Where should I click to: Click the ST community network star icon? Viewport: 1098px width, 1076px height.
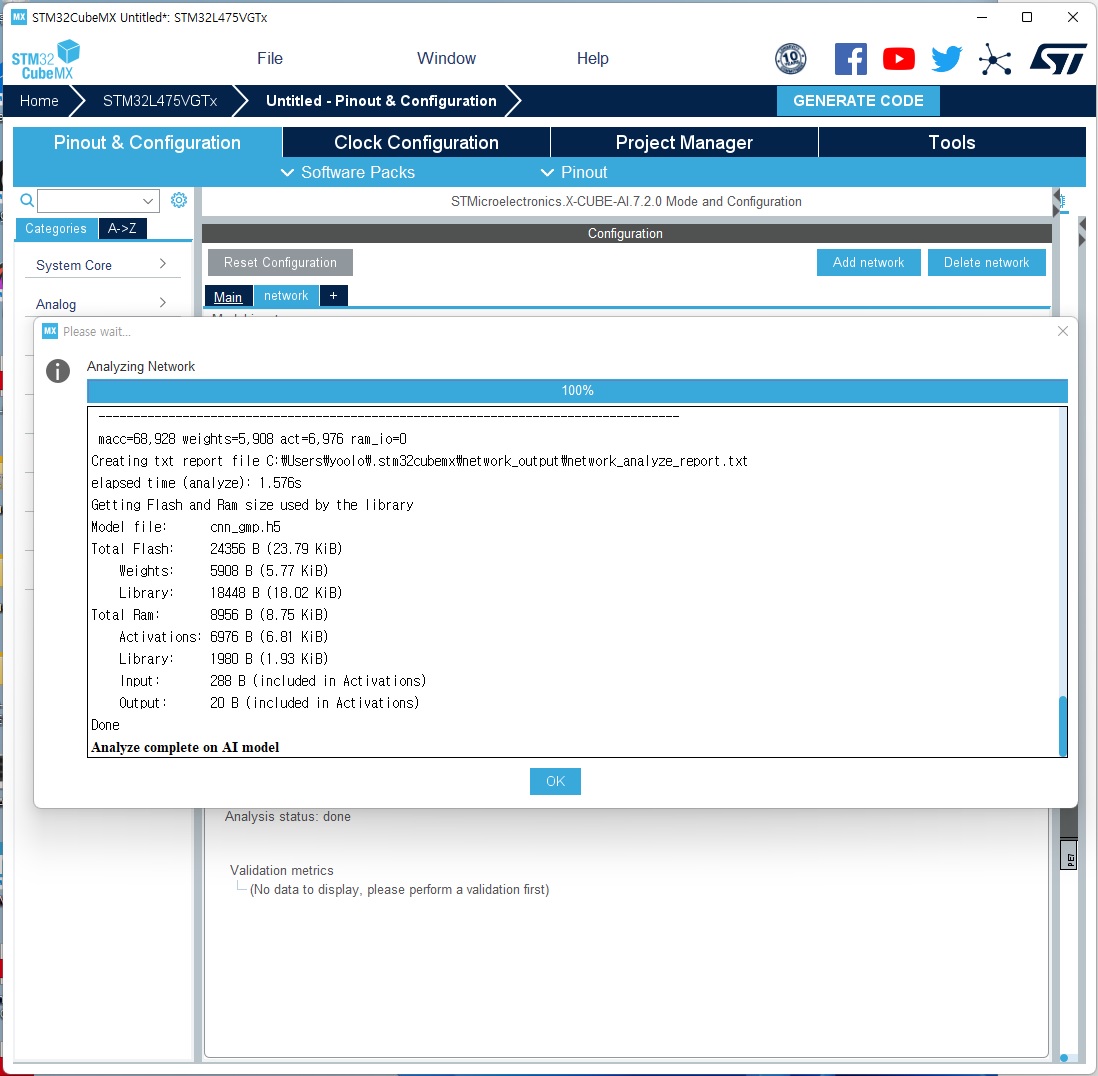click(995, 59)
